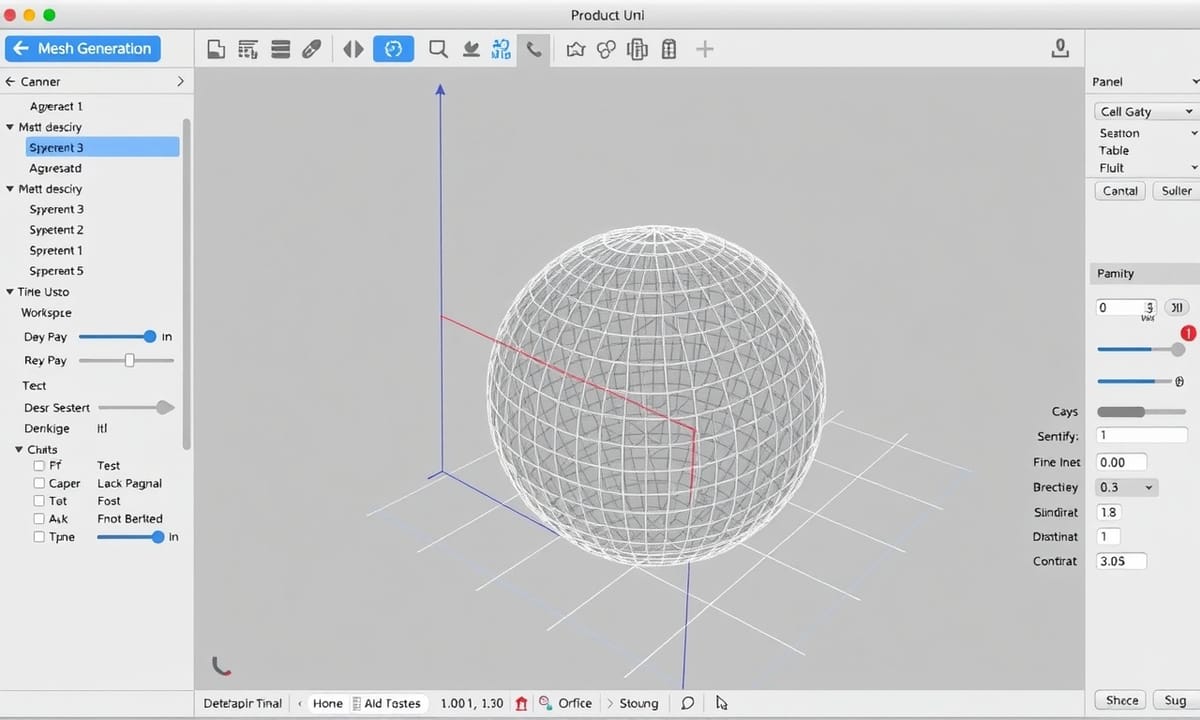Click the colored search icon beside Orfice

545,703
